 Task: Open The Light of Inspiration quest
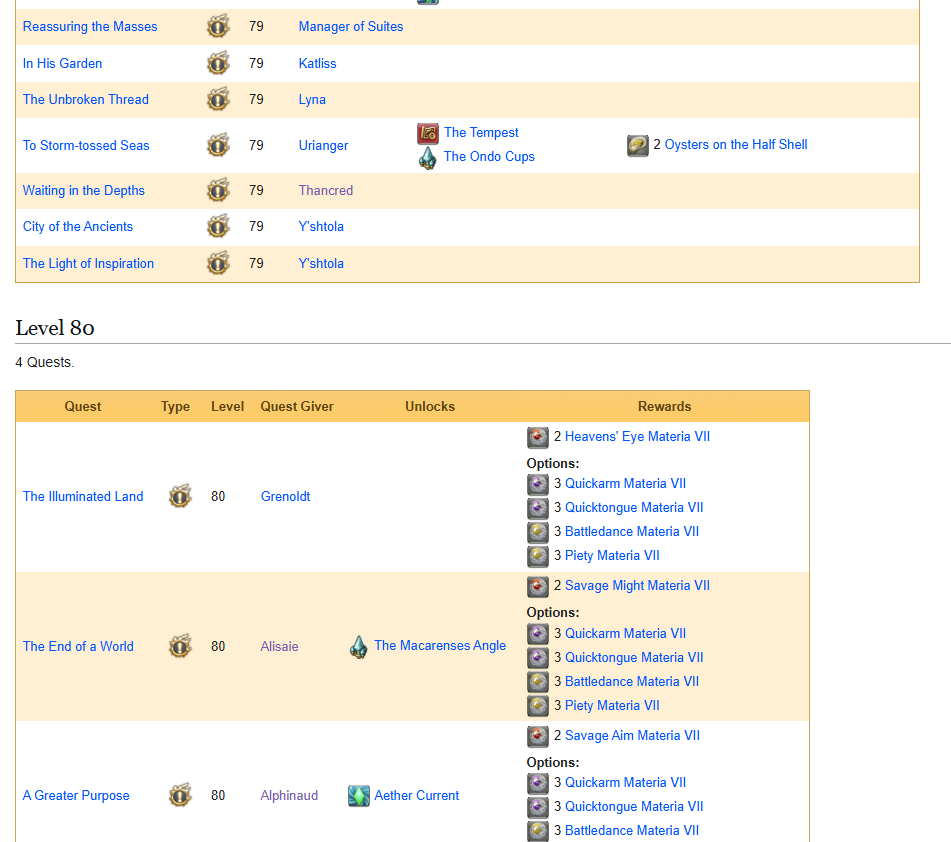(89, 263)
